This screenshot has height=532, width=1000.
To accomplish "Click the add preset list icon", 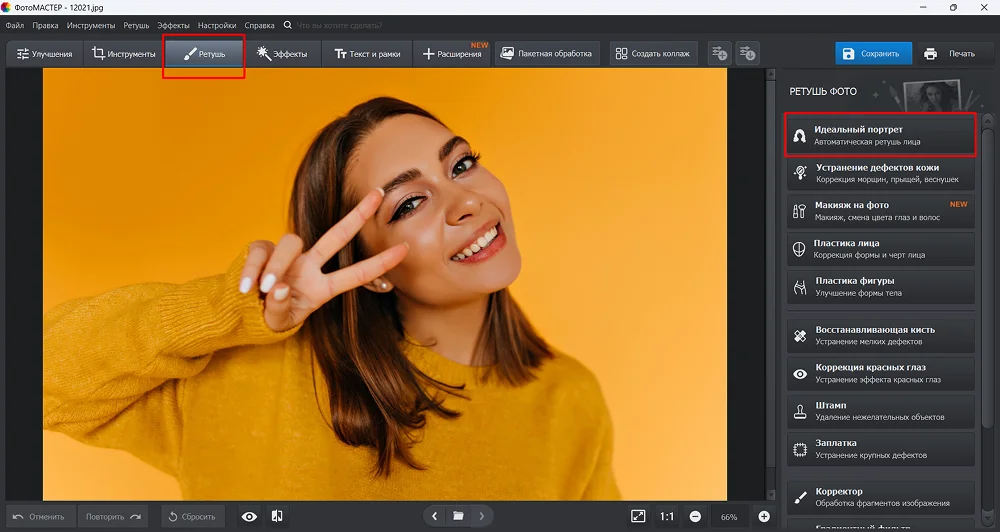I will [x=719, y=54].
